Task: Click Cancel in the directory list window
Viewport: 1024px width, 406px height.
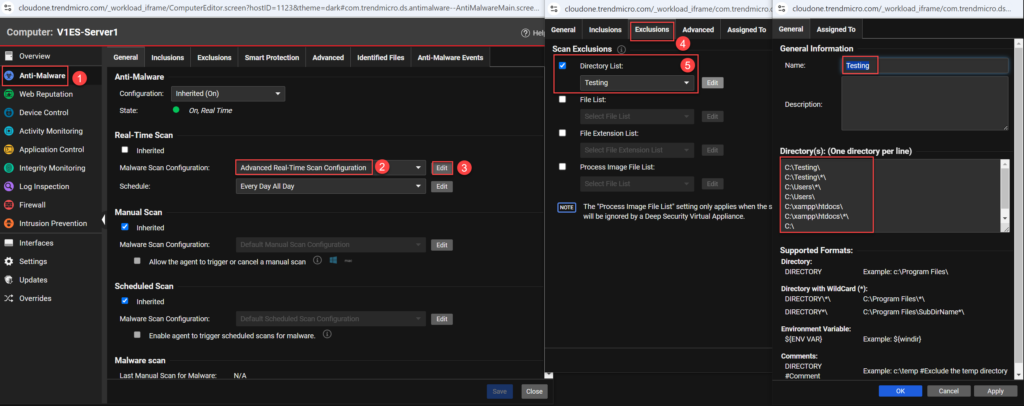Action: [x=948, y=391]
